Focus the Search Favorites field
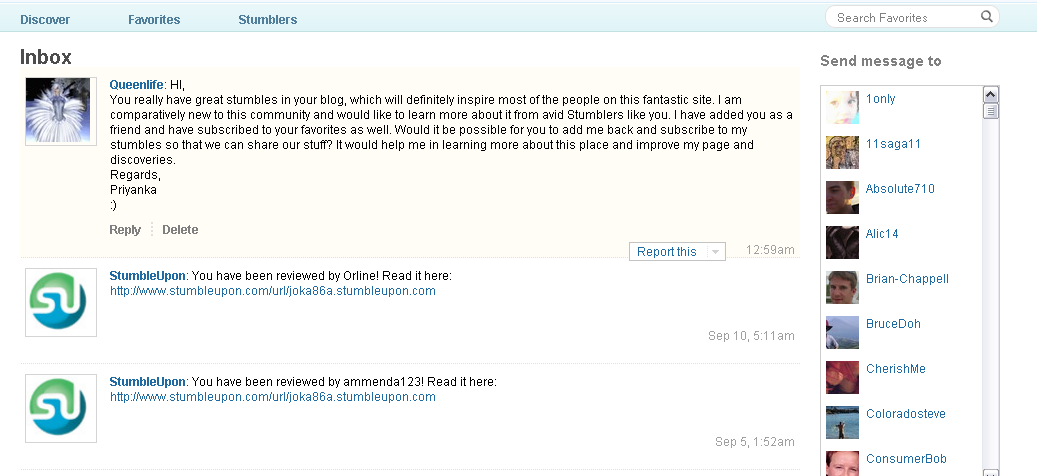The image size is (1037, 476). click(905, 17)
